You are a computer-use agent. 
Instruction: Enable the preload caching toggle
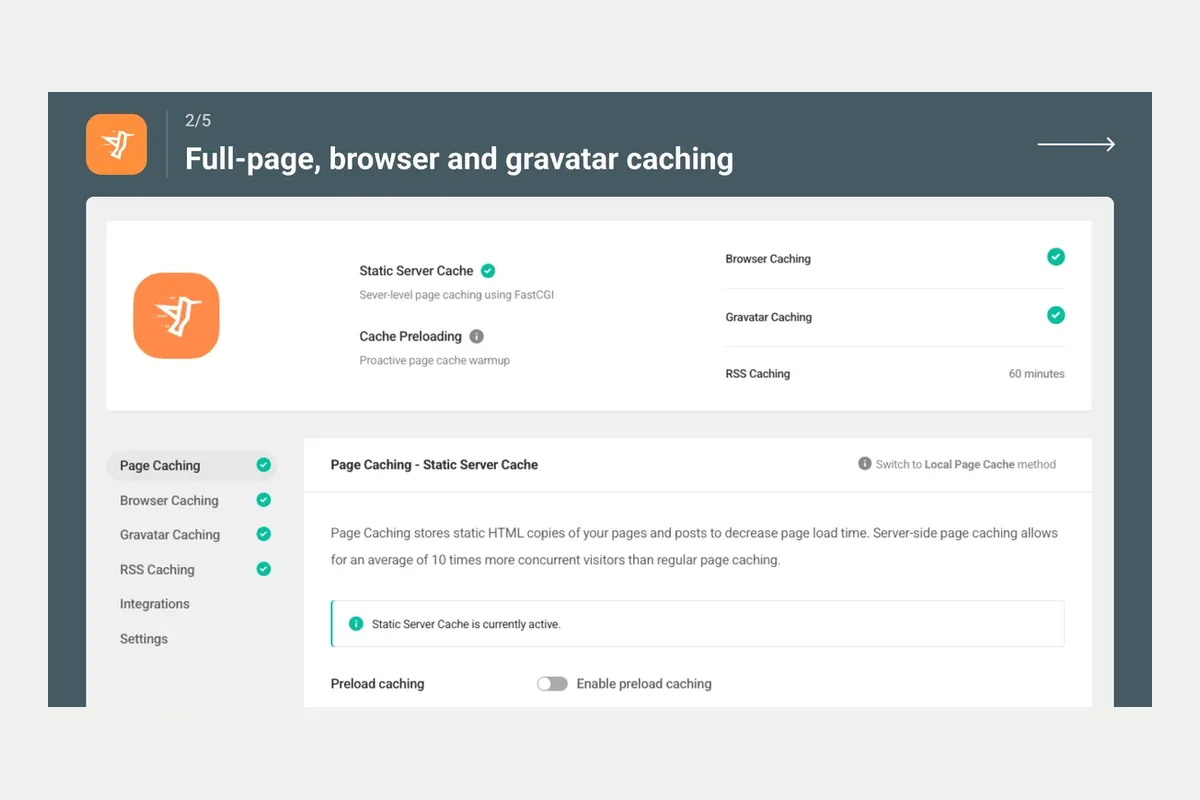coord(552,684)
